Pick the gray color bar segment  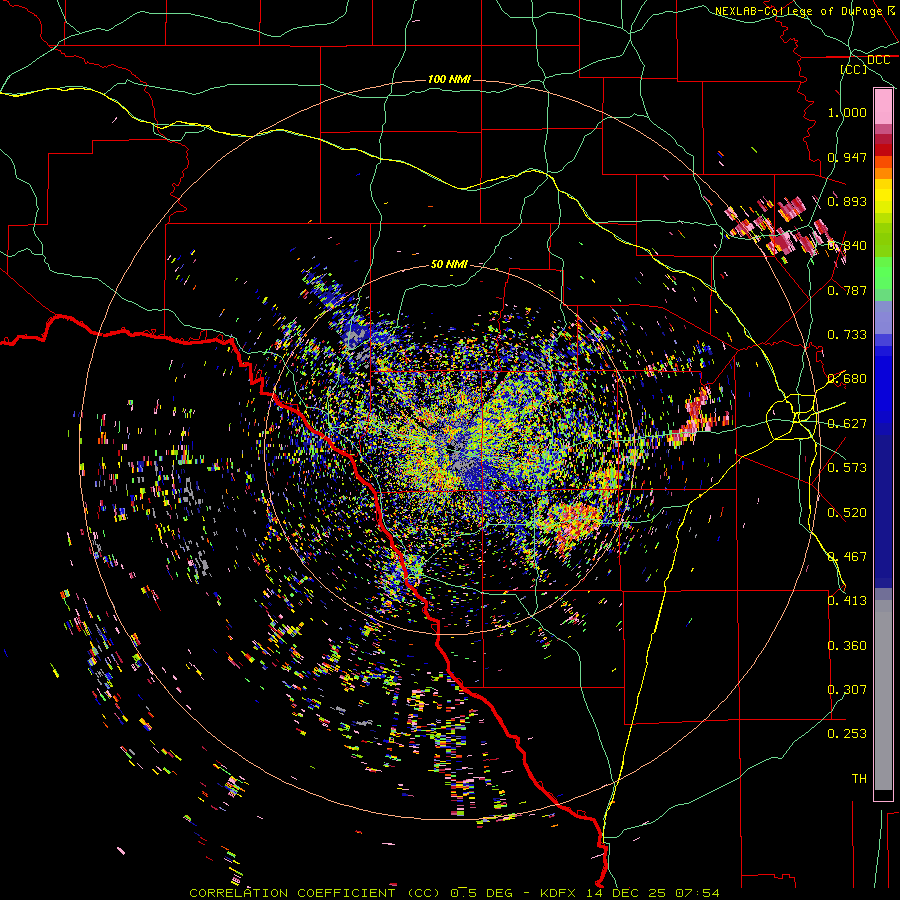[x=883, y=695]
